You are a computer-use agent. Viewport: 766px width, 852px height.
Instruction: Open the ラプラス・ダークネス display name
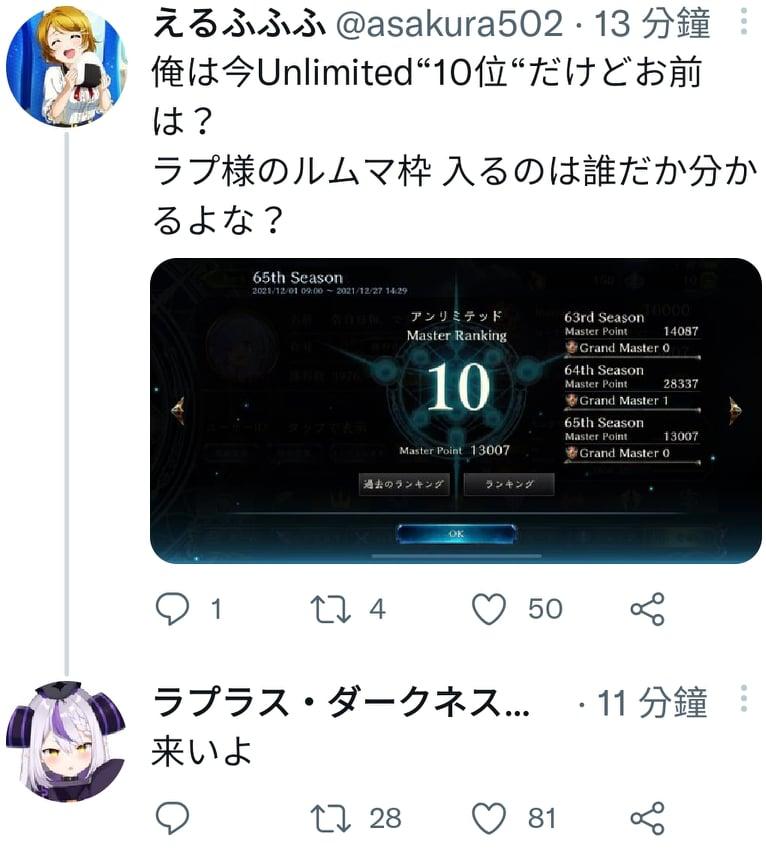tap(341, 702)
